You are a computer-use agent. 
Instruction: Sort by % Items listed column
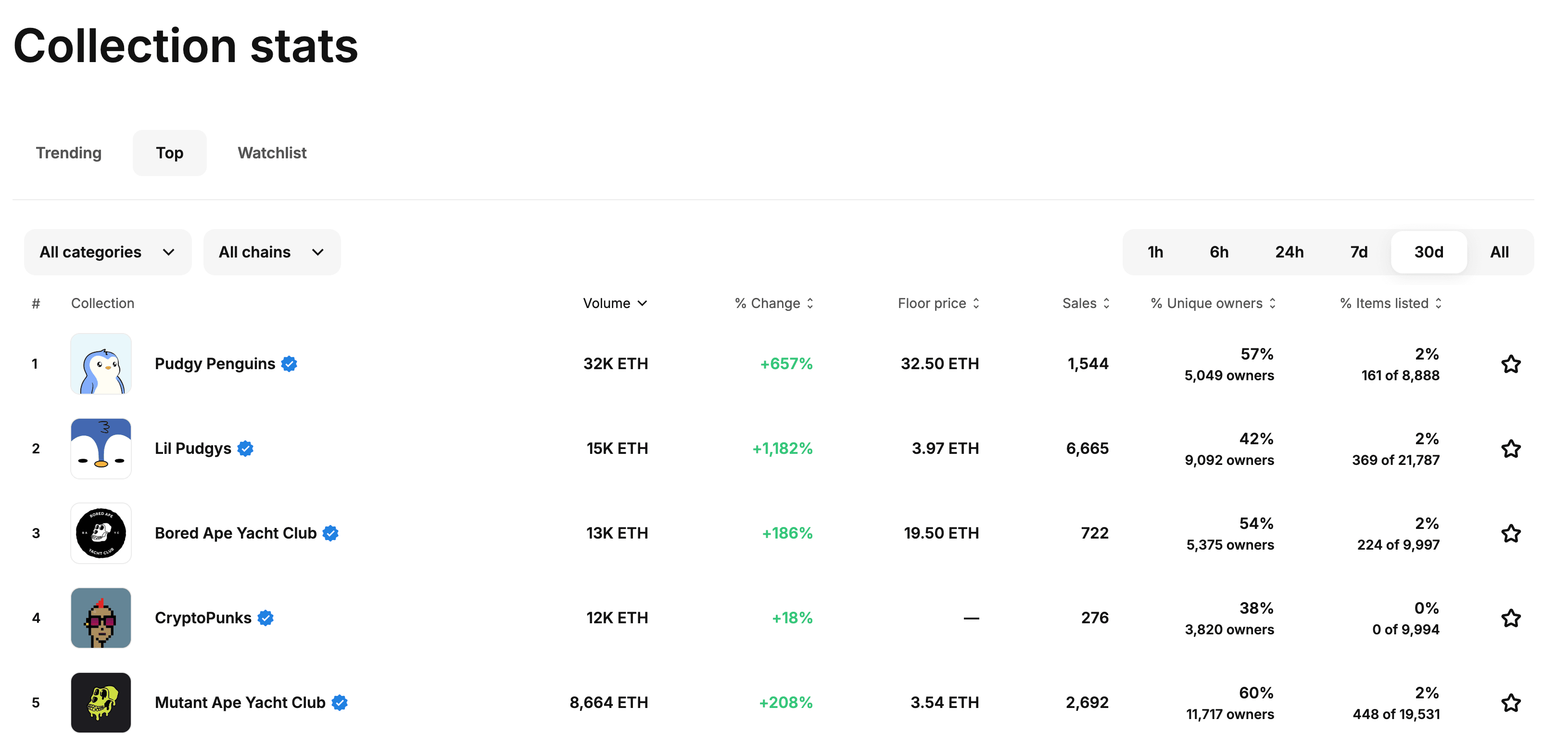(1391, 303)
